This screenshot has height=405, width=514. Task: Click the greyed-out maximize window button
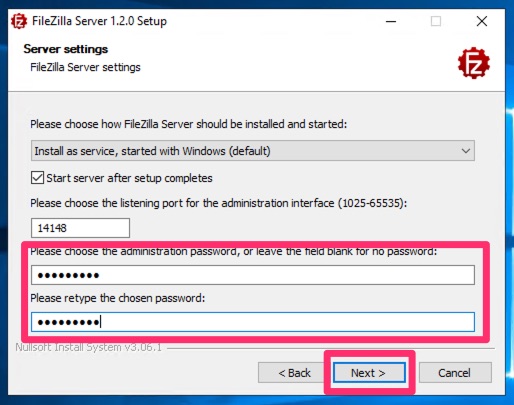point(436,21)
